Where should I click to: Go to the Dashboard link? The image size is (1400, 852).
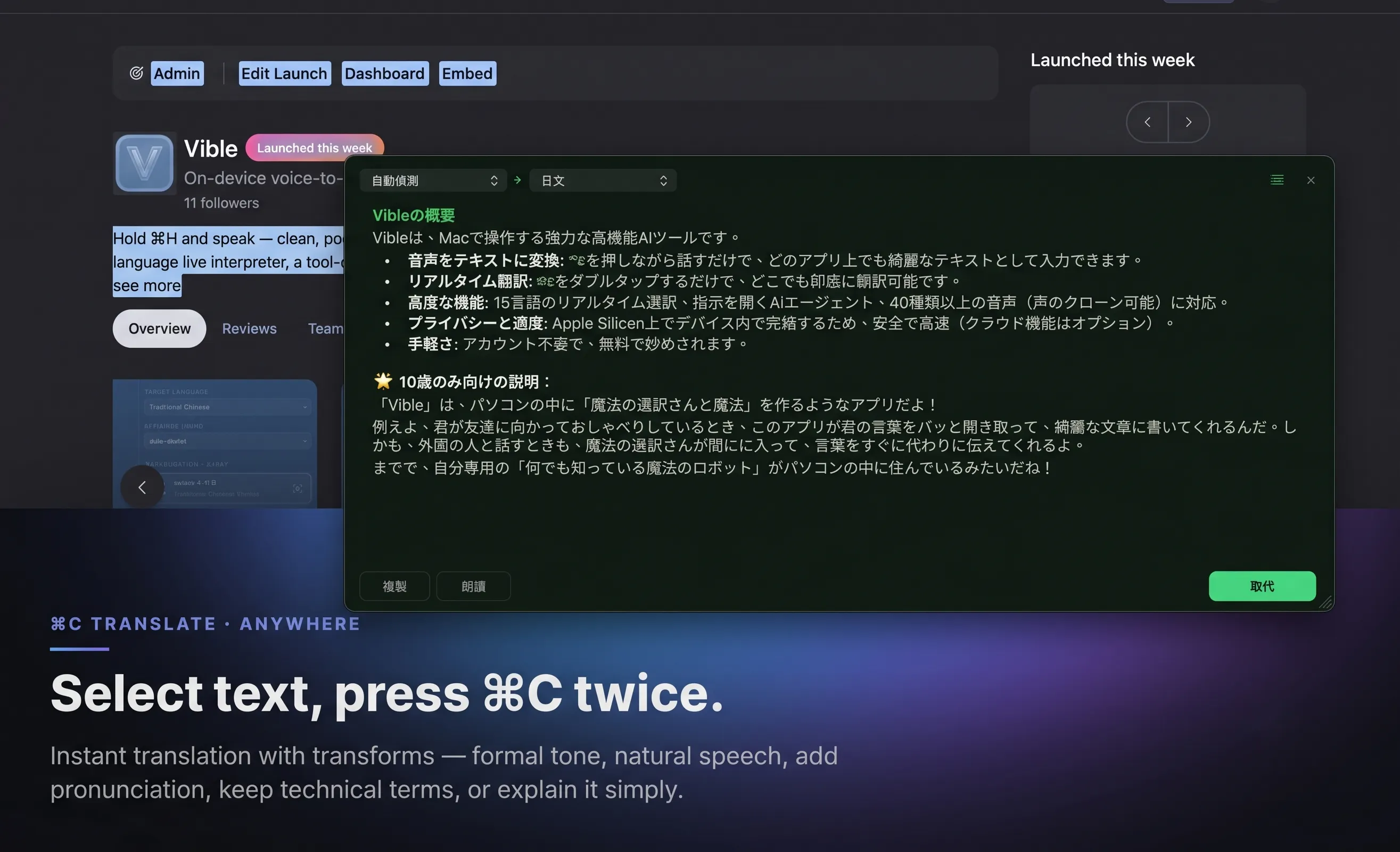coord(385,73)
